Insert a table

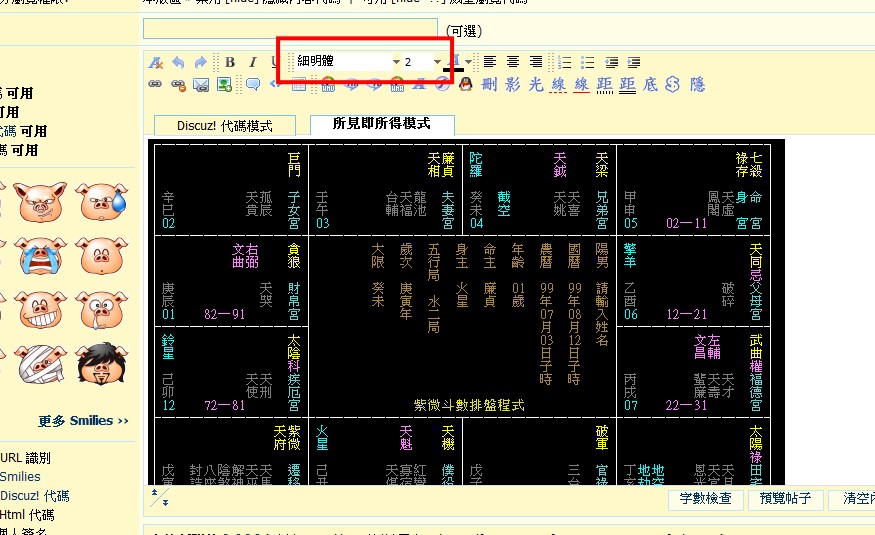(x=299, y=85)
